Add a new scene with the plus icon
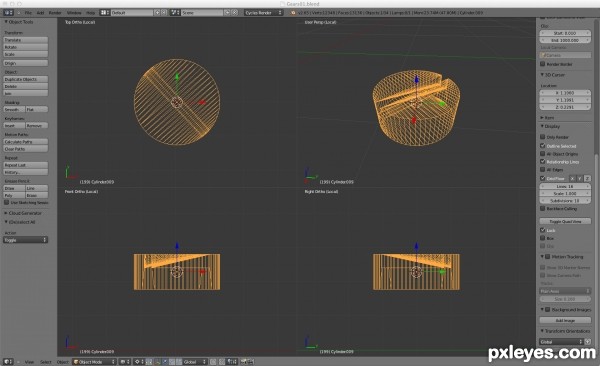 click(x=227, y=13)
